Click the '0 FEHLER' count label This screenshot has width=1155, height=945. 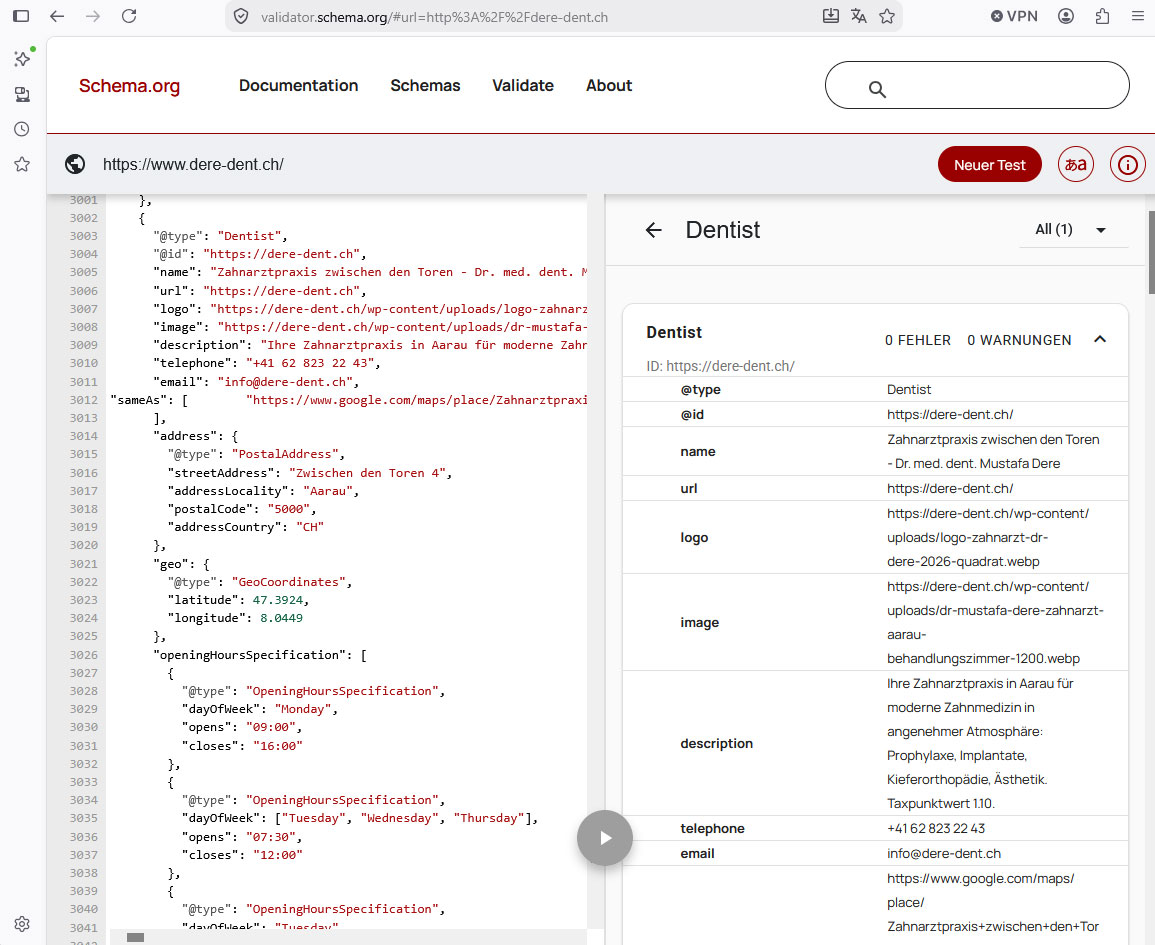[x=918, y=340]
